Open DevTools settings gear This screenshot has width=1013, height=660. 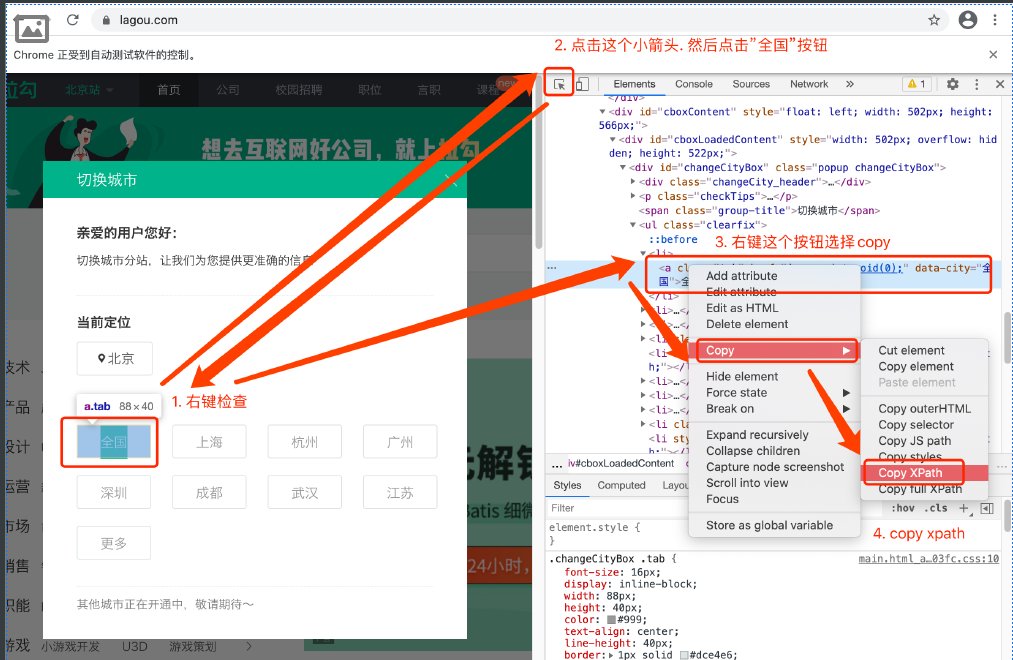(952, 84)
